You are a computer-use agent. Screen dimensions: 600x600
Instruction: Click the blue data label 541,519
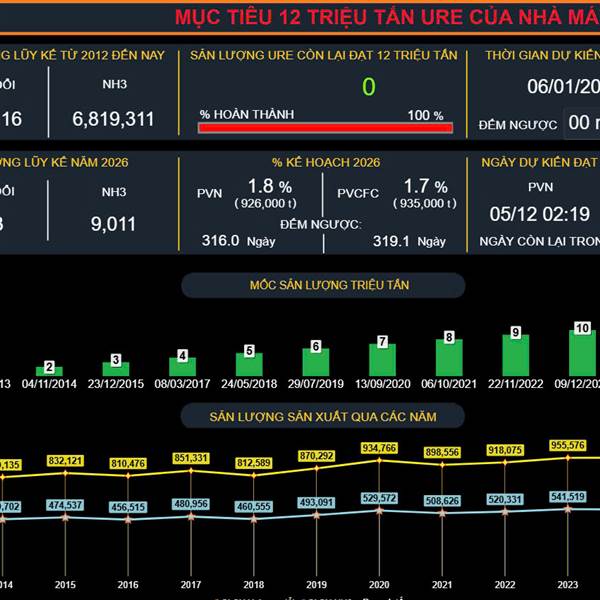(x=568, y=497)
